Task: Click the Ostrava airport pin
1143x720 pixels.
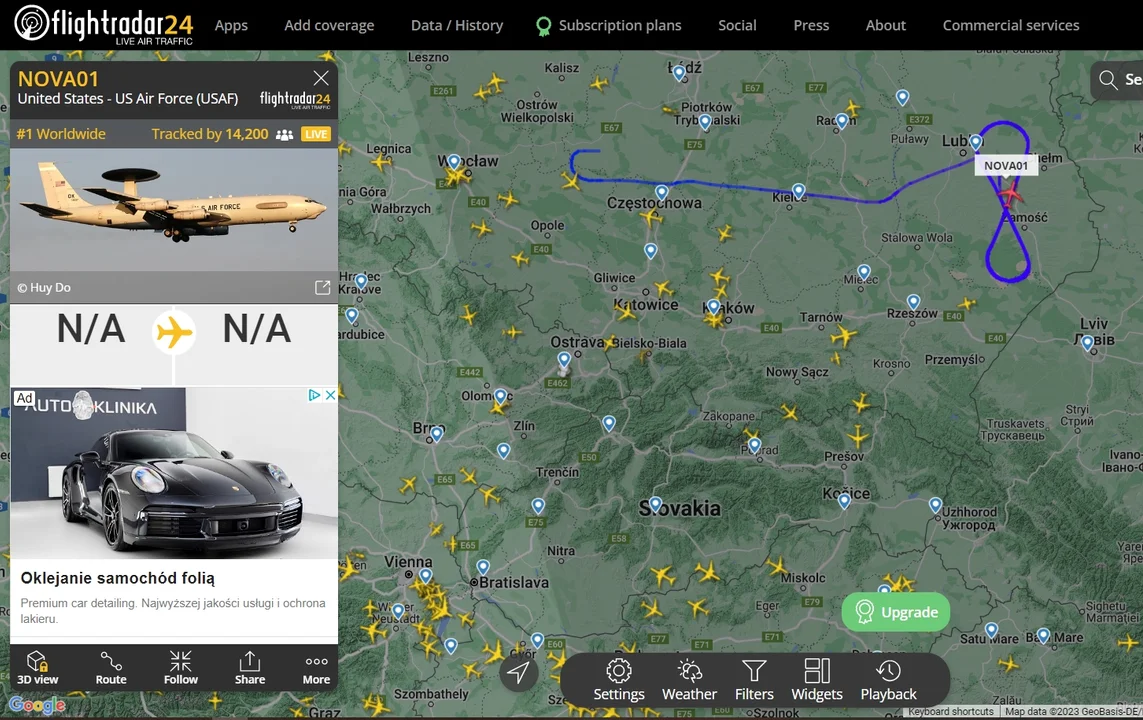Action: click(x=564, y=359)
